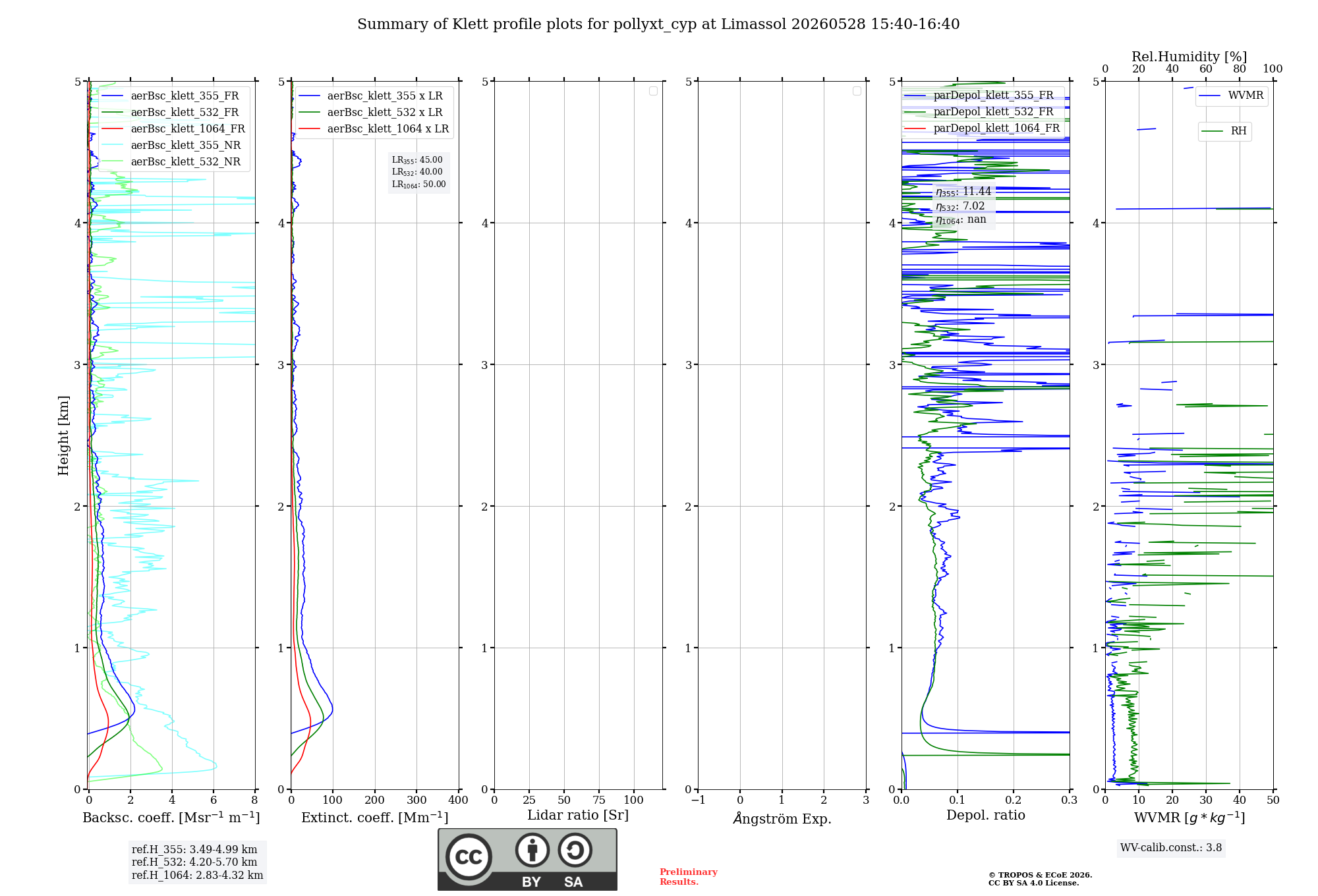Click the η355: 11.44 annotation
This screenshot has width=1318, height=896.
[963, 192]
